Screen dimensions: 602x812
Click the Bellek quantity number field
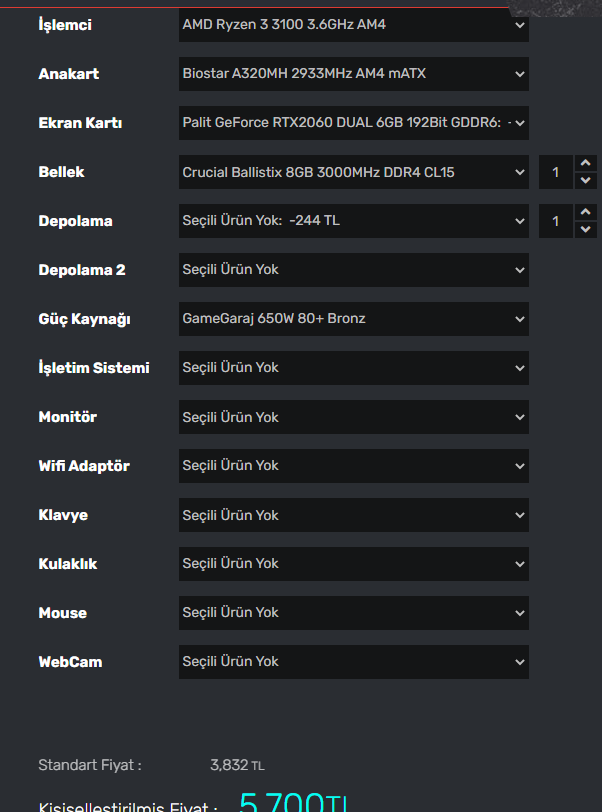click(556, 172)
